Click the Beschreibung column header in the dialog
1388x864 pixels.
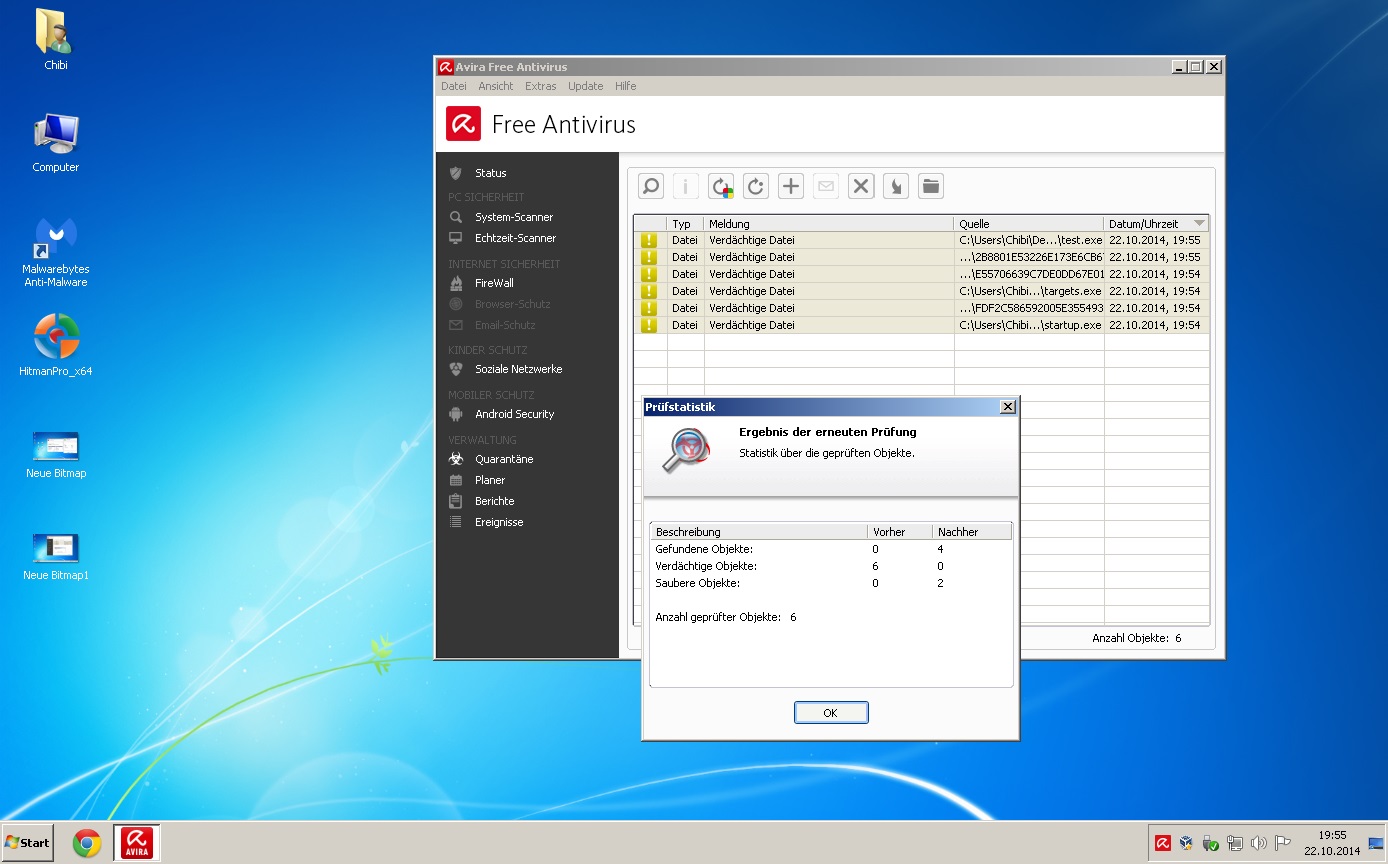[x=759, y=532]
